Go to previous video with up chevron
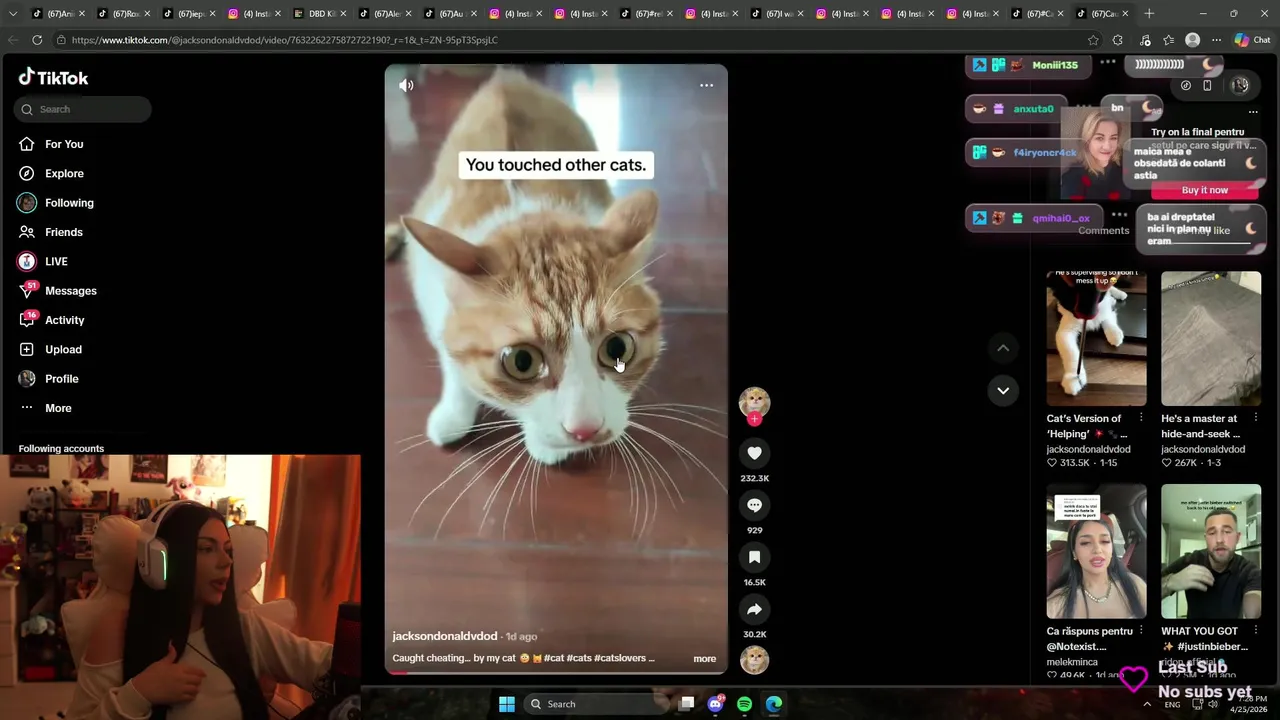Viewport: 1280px width, 720px height. point(1003,348)
